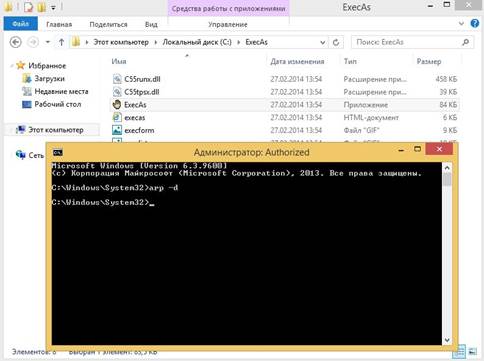Click the execas HTML document icon
Viewport: 484px width, 361px height.
tap(117, 117)
